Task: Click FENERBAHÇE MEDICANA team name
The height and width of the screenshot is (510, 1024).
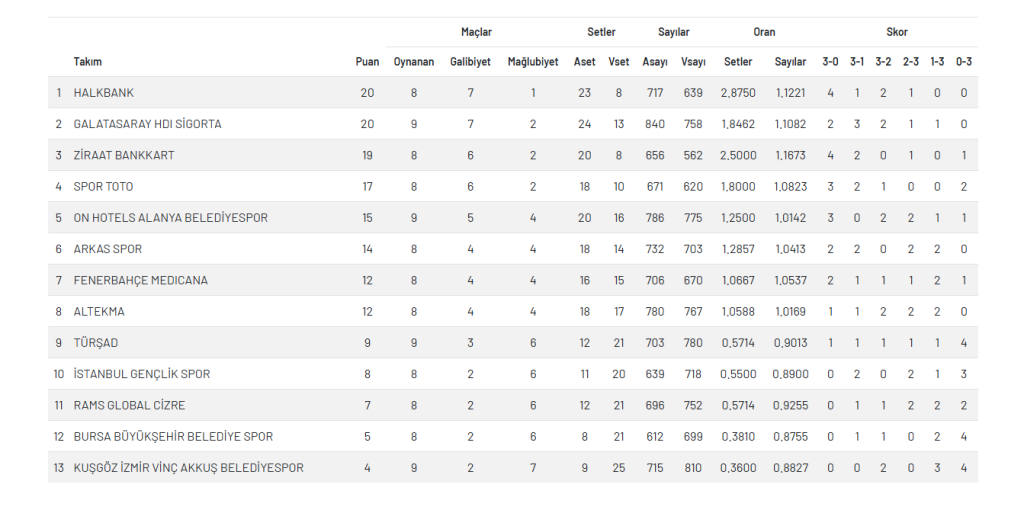Action: pyautogui.click(x=141, y=281)
